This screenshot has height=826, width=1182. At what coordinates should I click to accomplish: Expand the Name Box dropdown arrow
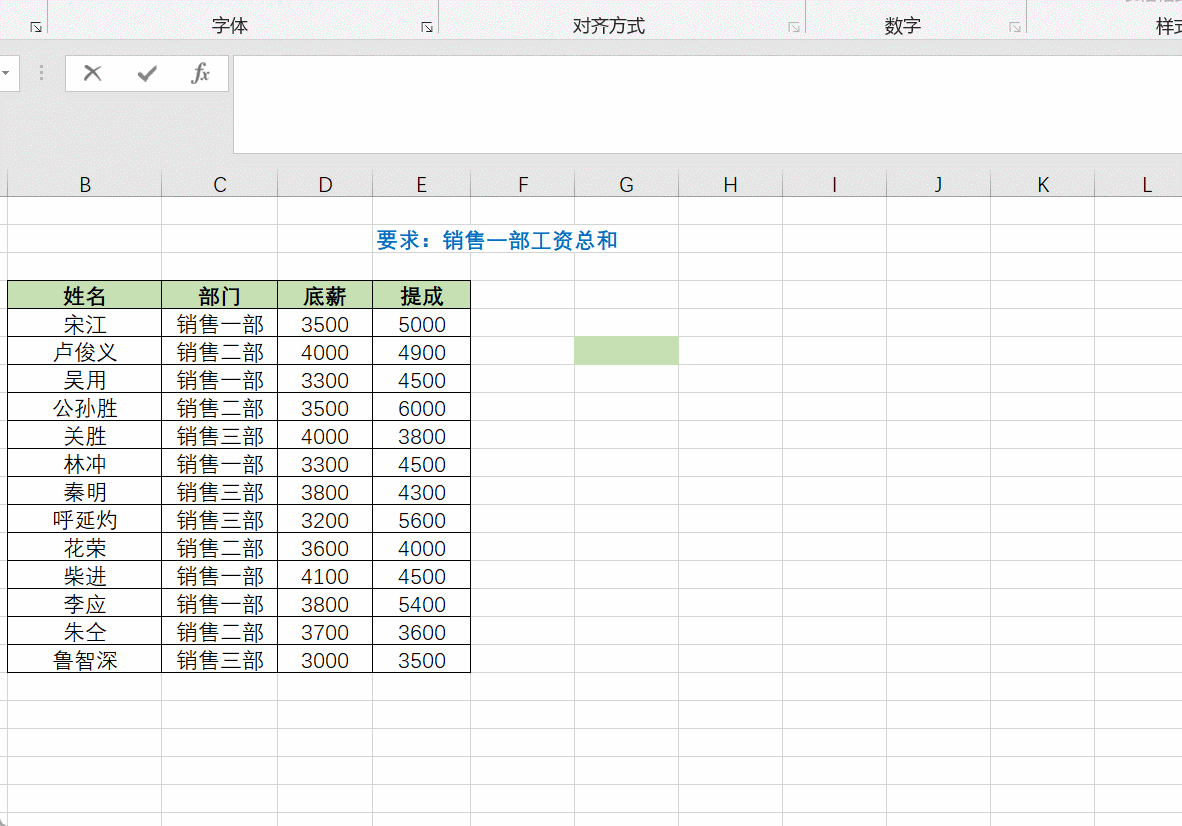(6, 73)
